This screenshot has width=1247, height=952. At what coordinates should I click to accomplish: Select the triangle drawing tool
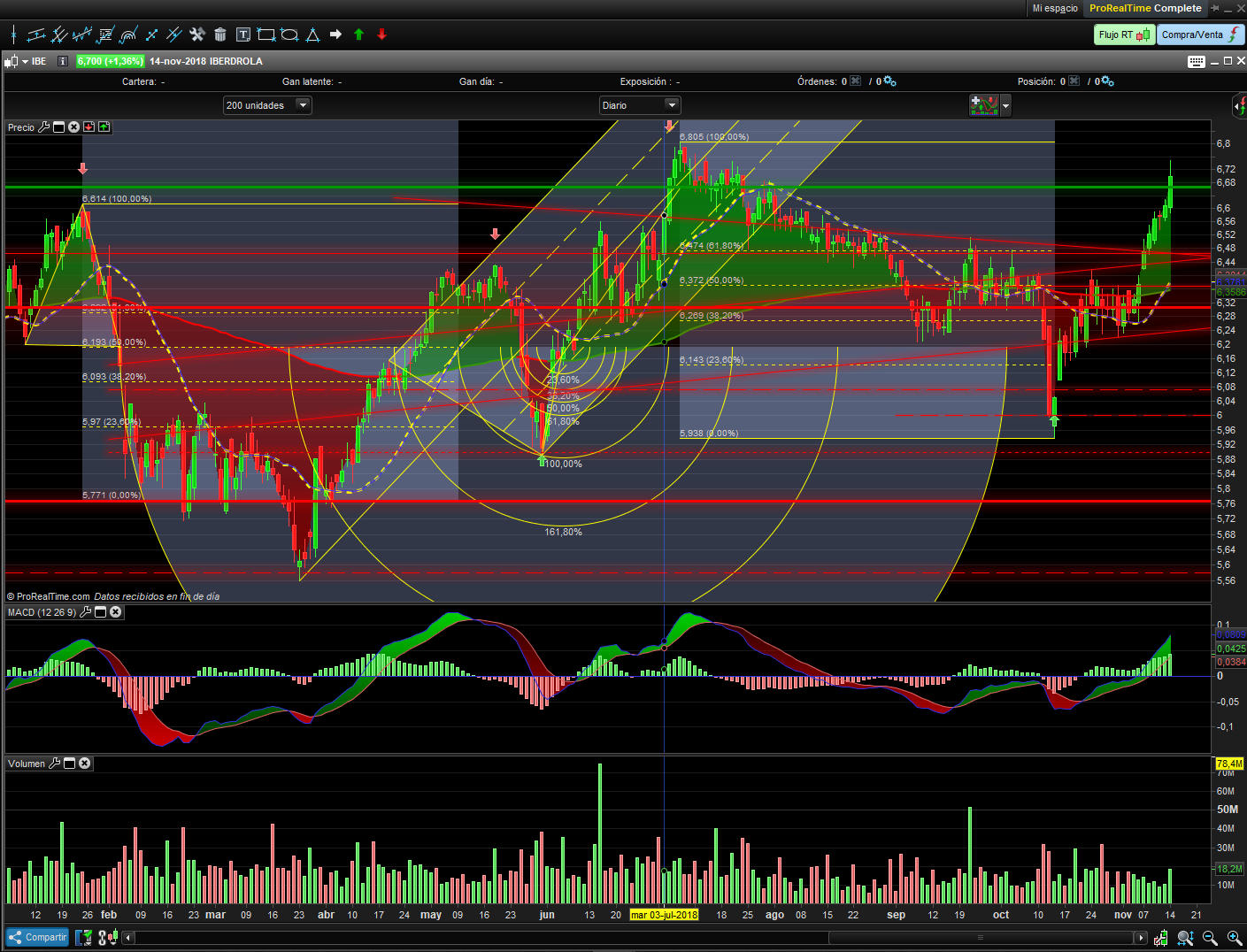pos(312,35)
